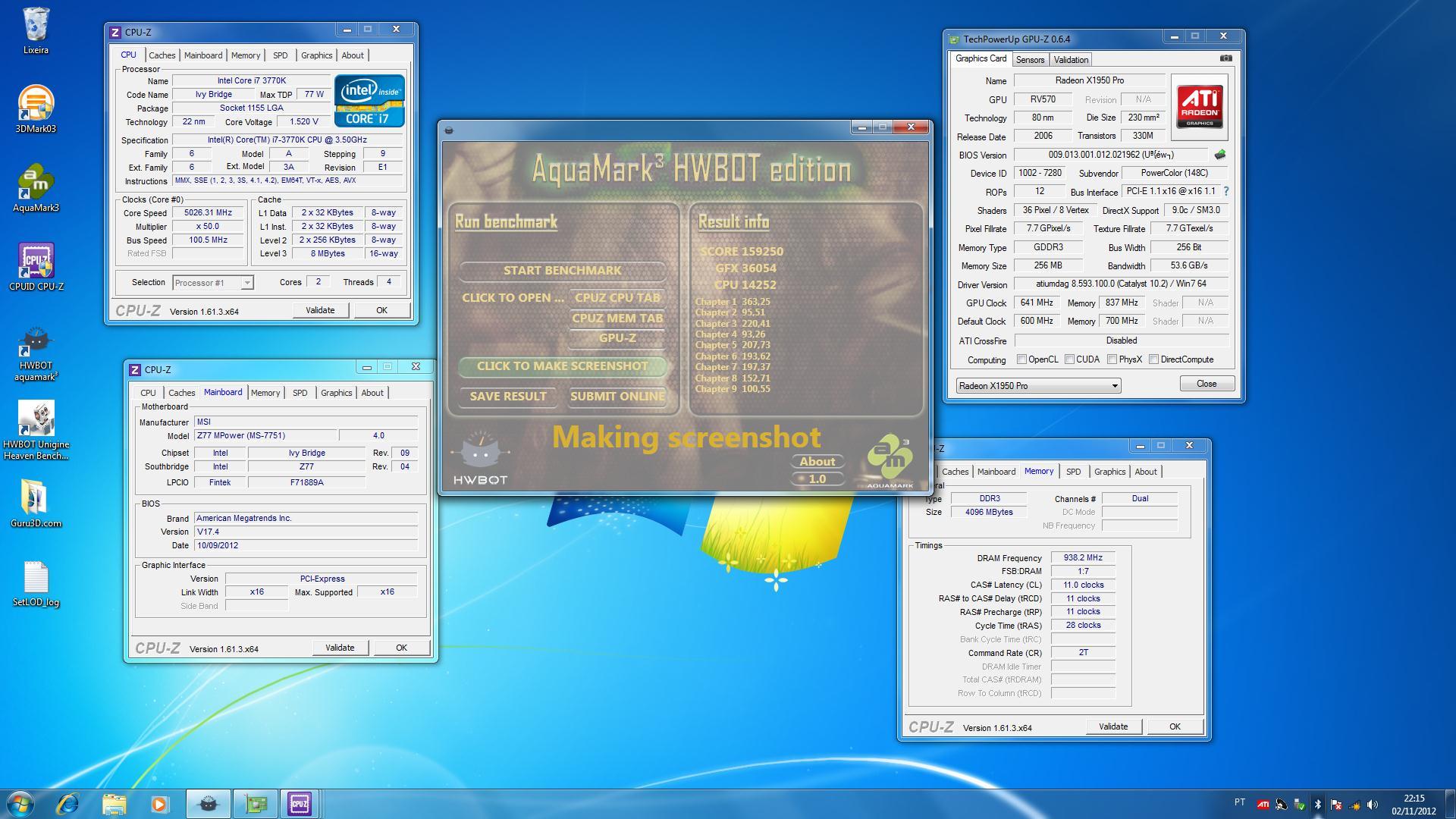
Task: Switch to the HWBOT AquaMark taskbar item
Action: (209, 804)
